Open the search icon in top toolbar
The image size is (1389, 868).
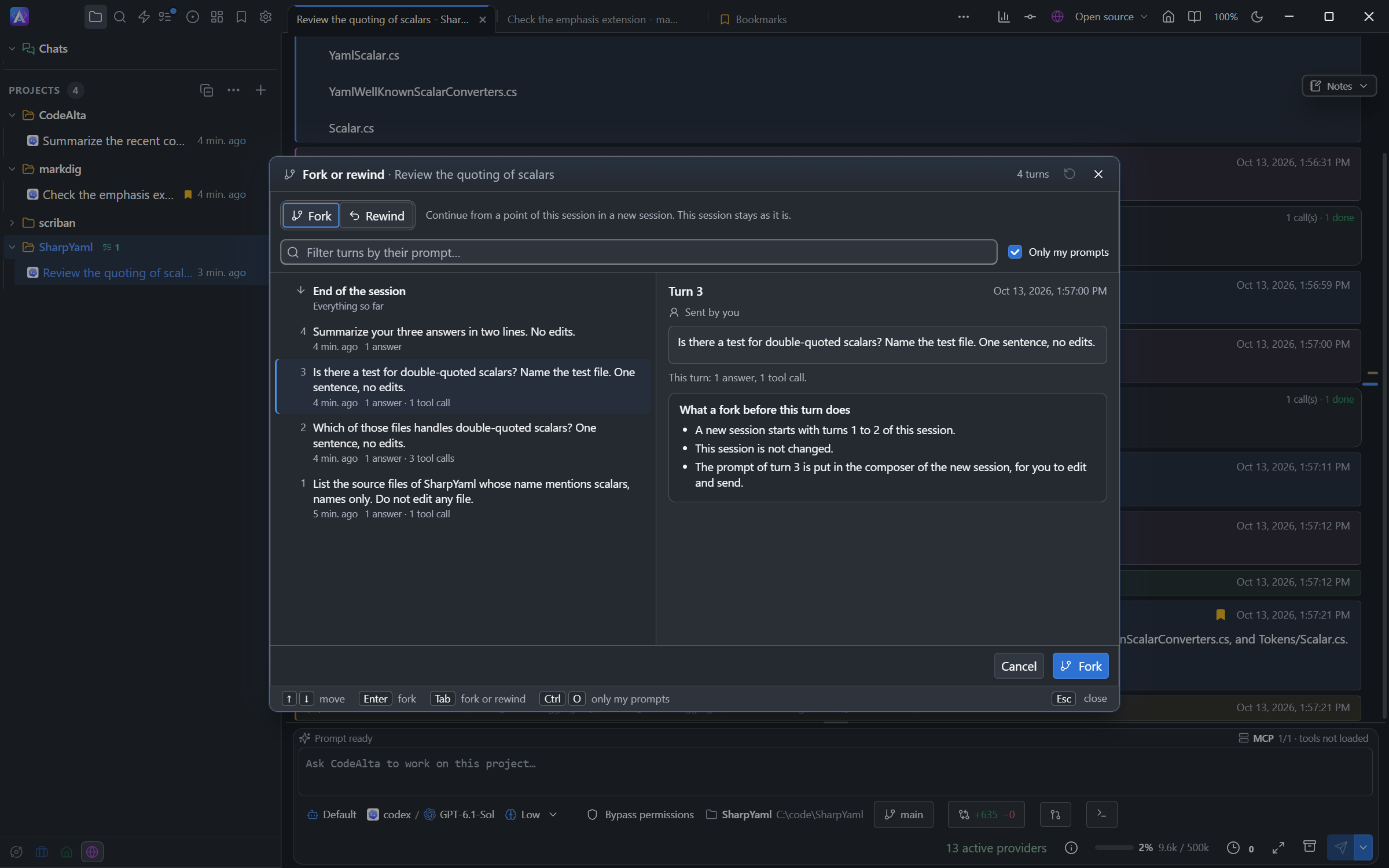[x=120, y=17]
